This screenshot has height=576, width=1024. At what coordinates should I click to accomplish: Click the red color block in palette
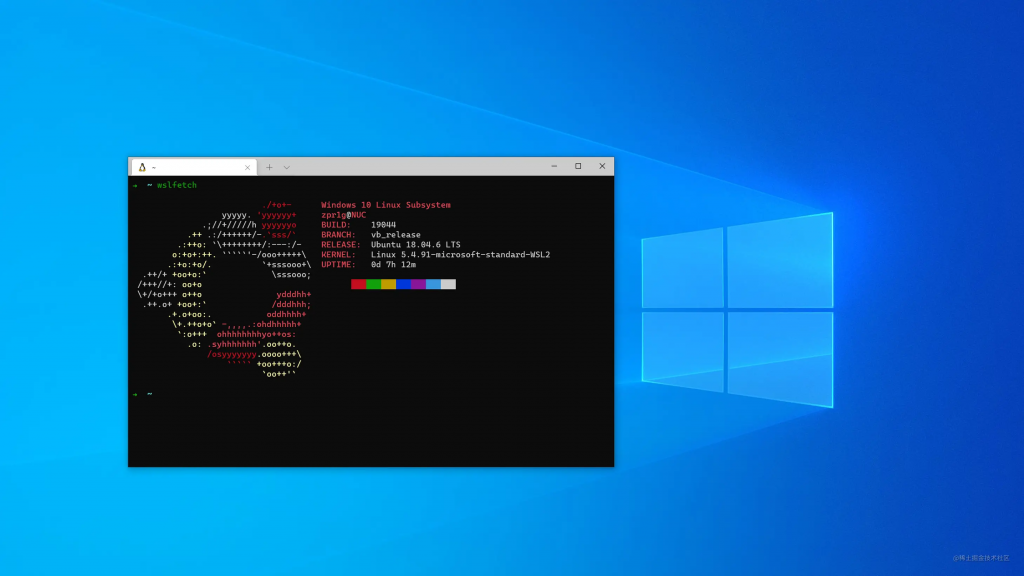click(x=359, y=284)
